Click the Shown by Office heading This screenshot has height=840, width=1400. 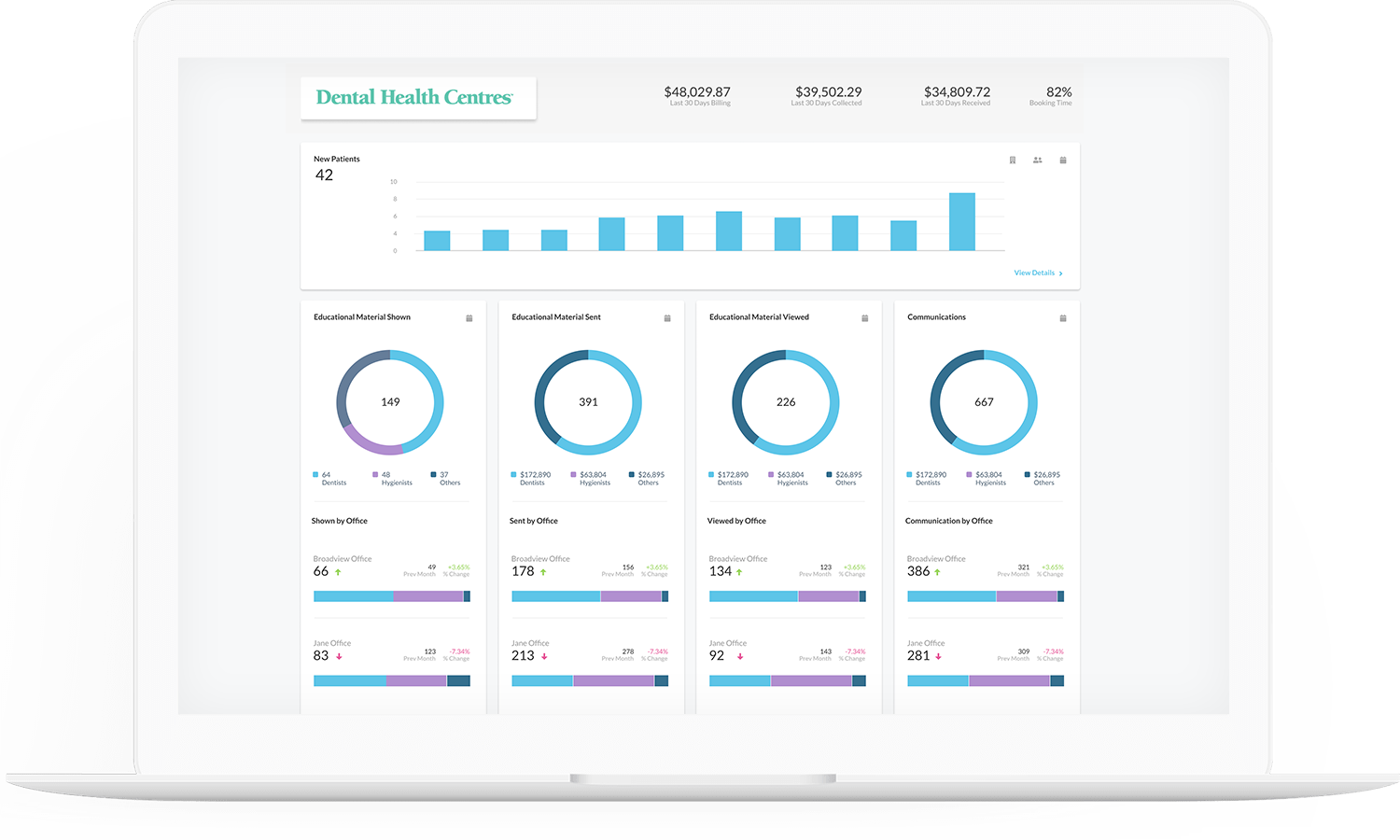[x=340, y=521]
